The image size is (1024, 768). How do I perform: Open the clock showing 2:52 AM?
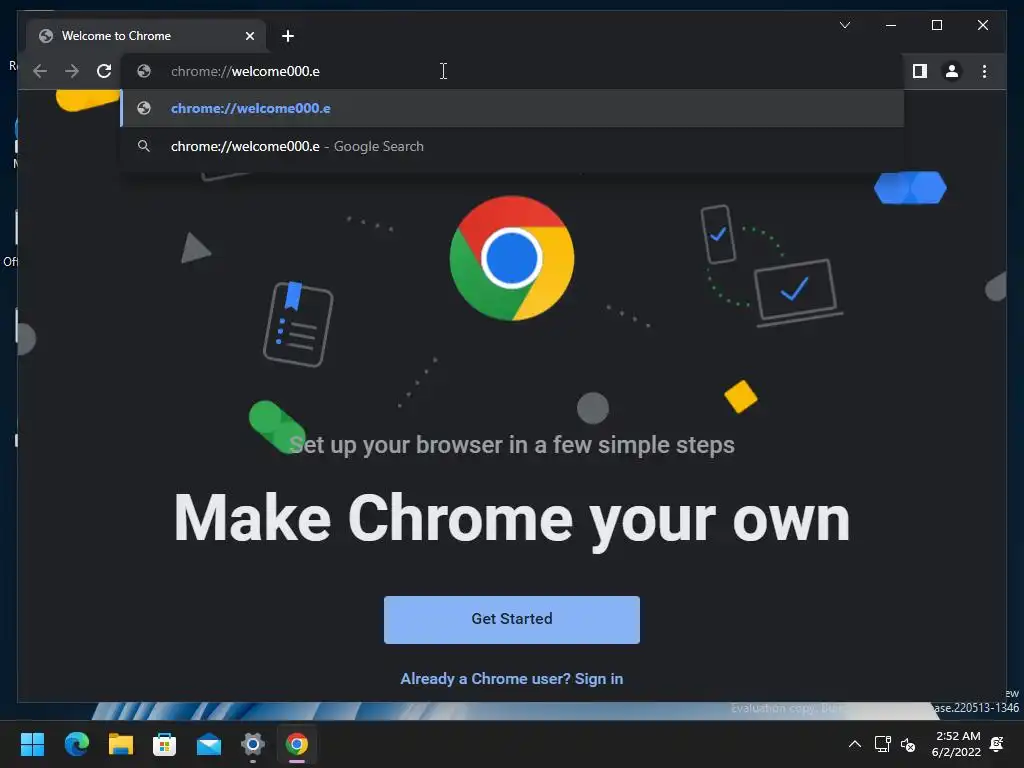coord(956,744)
